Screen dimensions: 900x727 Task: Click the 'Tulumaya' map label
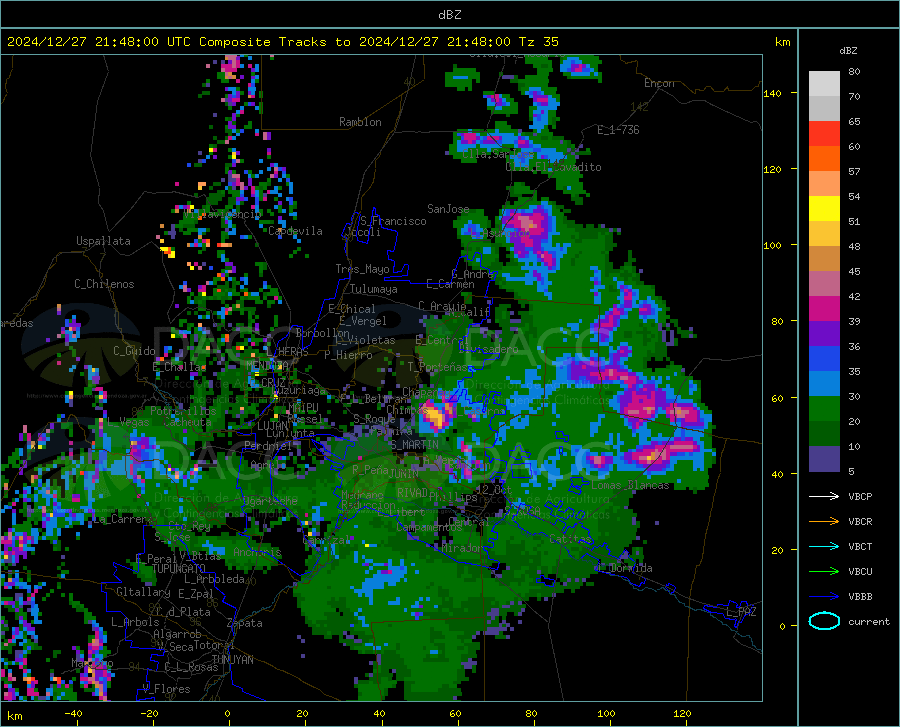click(x=374, y=289)
